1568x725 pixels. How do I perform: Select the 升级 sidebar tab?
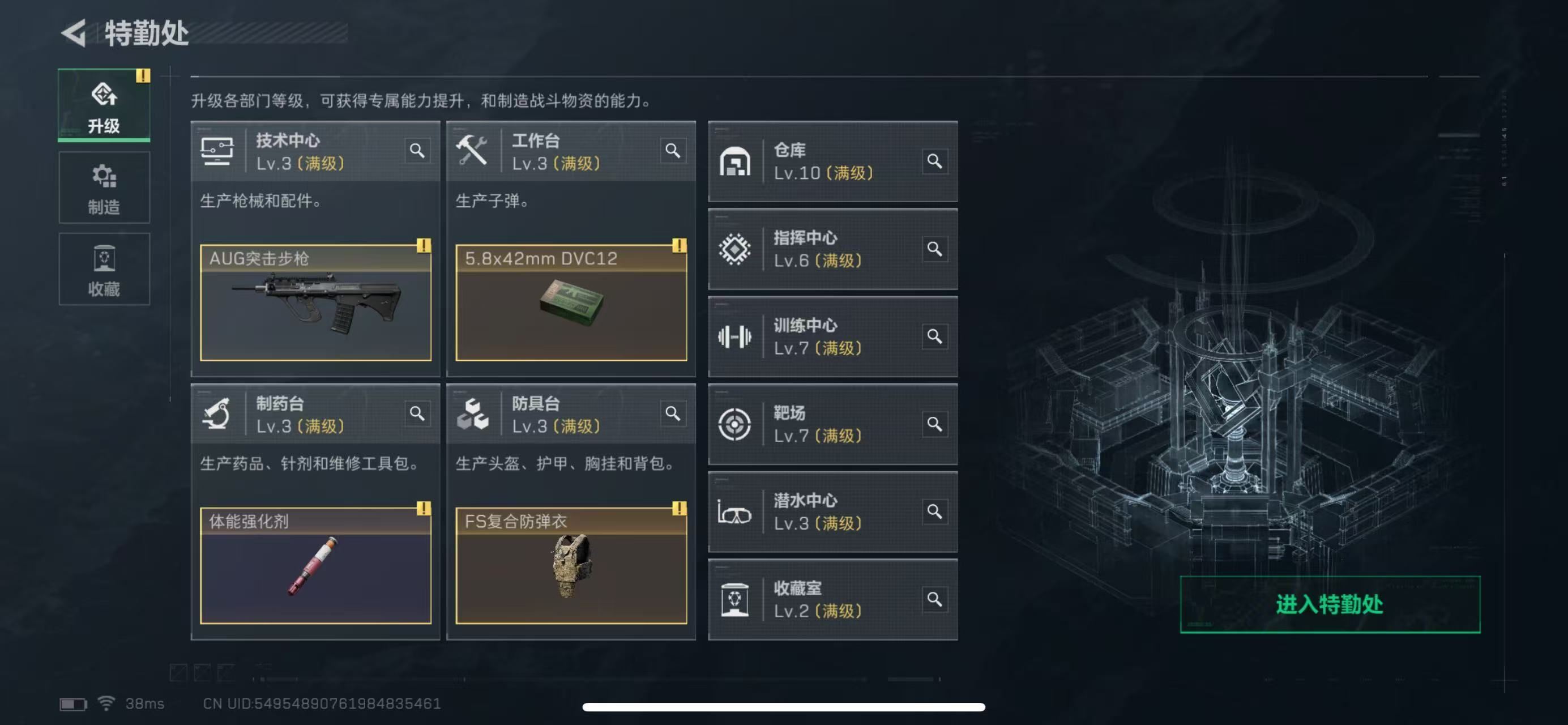[x=104, y=105]
